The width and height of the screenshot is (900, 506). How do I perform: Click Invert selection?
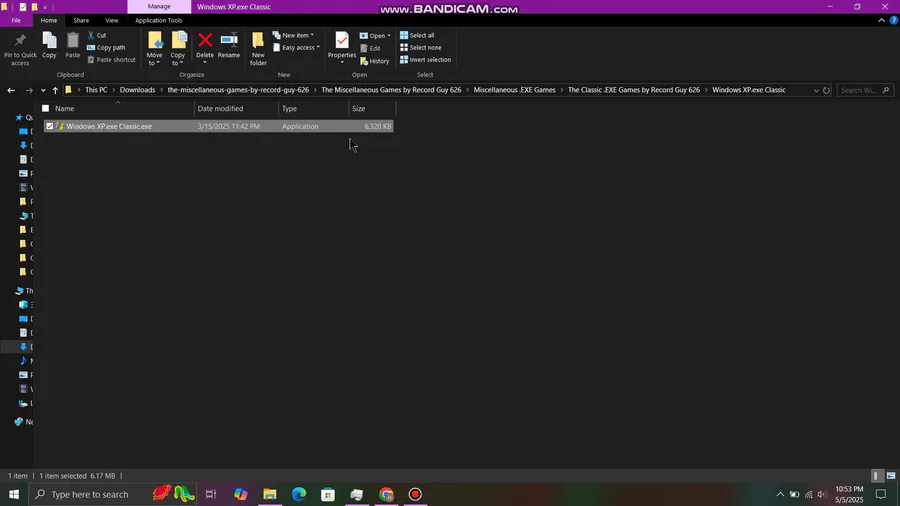[x=425, y=60]
